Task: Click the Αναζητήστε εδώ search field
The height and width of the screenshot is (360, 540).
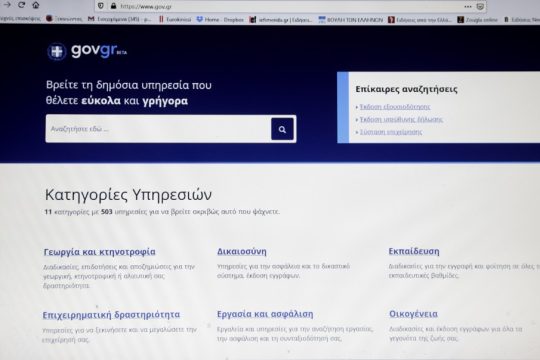Action: click(x=158, y=129)
